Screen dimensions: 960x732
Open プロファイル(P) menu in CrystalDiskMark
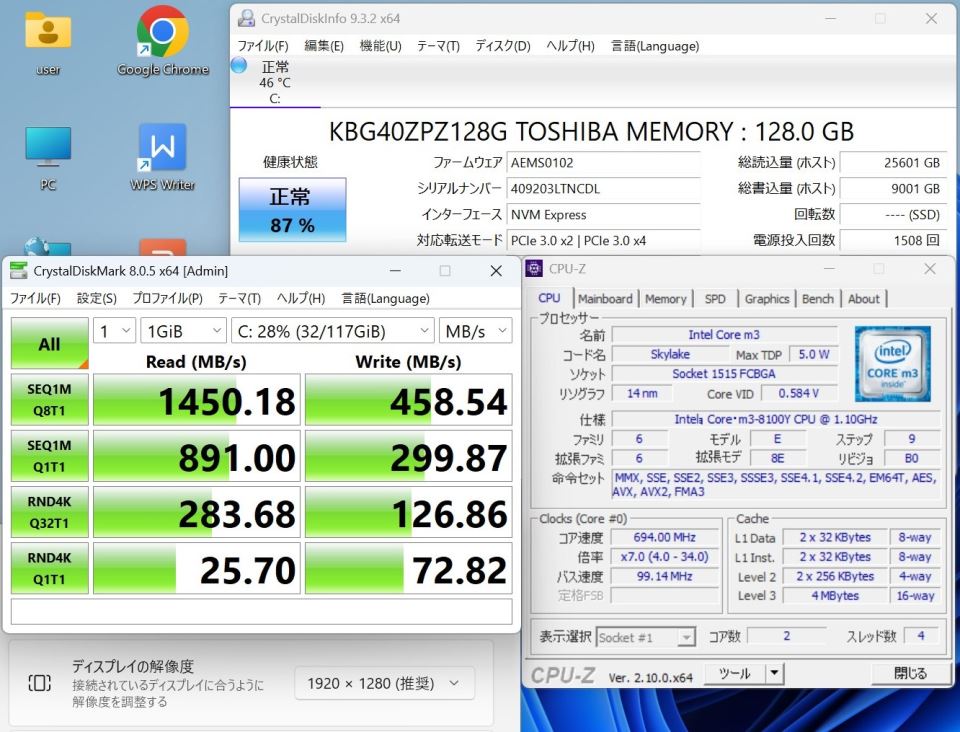(x=167, y=298)
